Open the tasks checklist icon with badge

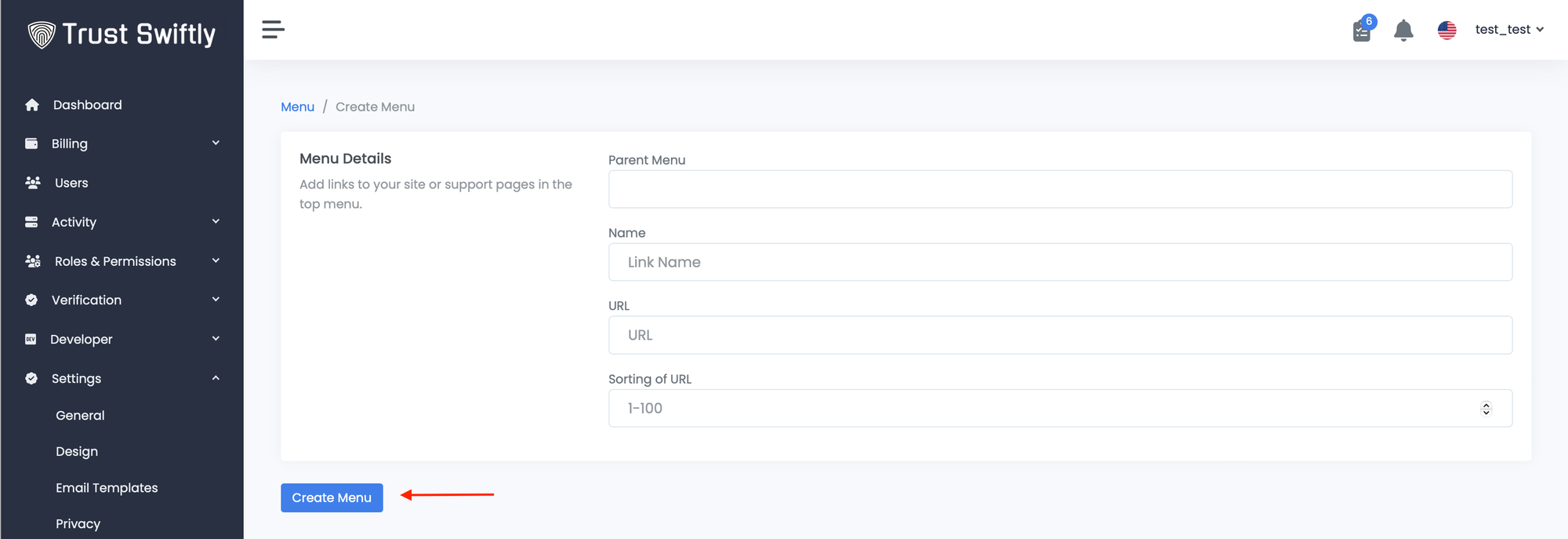coord(1363,31)
